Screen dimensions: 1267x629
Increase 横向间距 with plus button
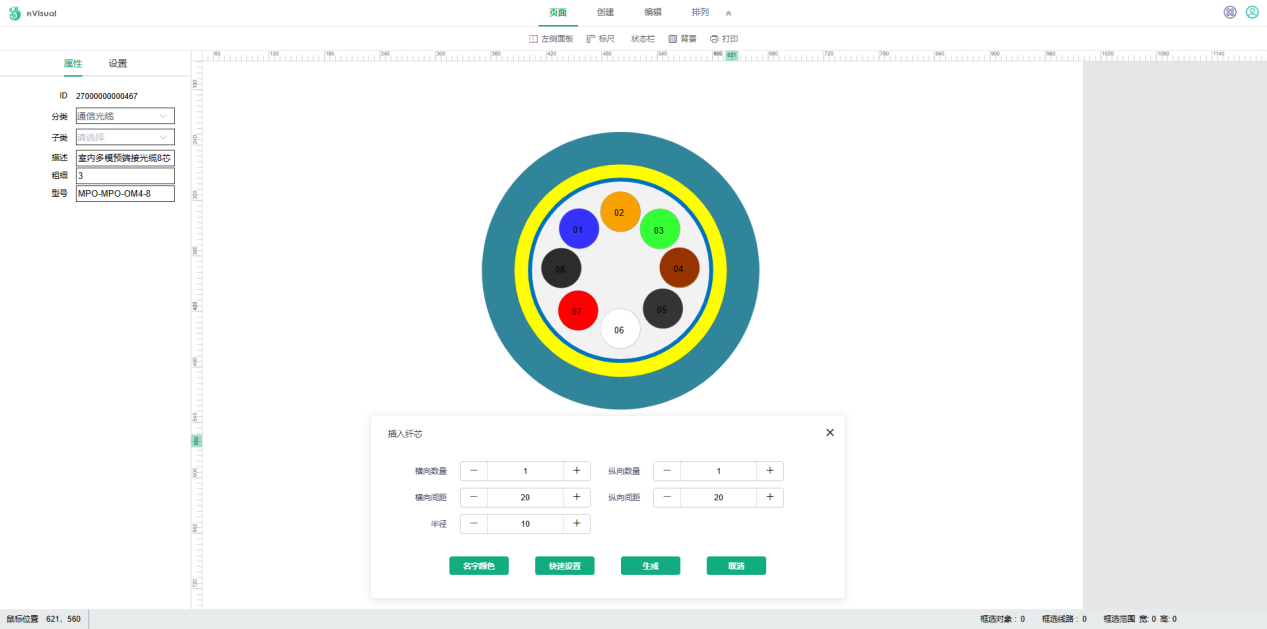[577, 497]
